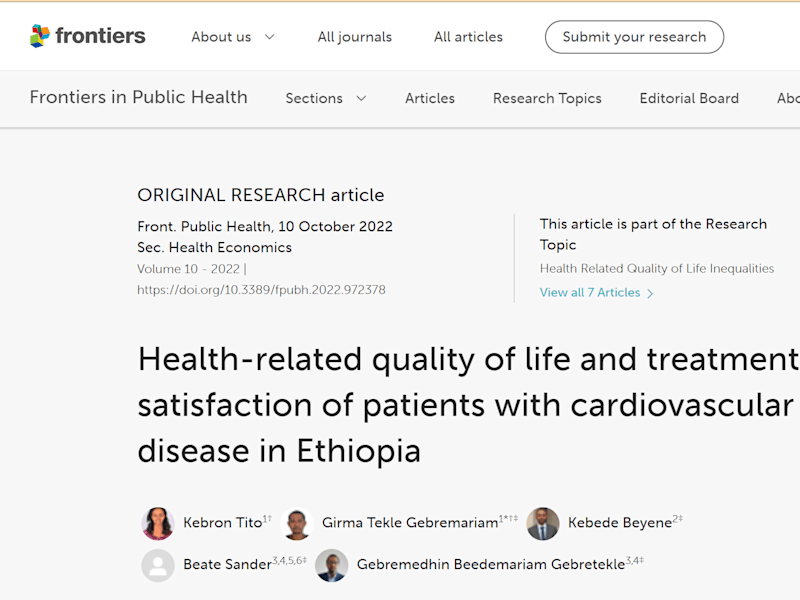
Task: Click Submit your research button
Action: pyautogui.click(x=634, y=37)
